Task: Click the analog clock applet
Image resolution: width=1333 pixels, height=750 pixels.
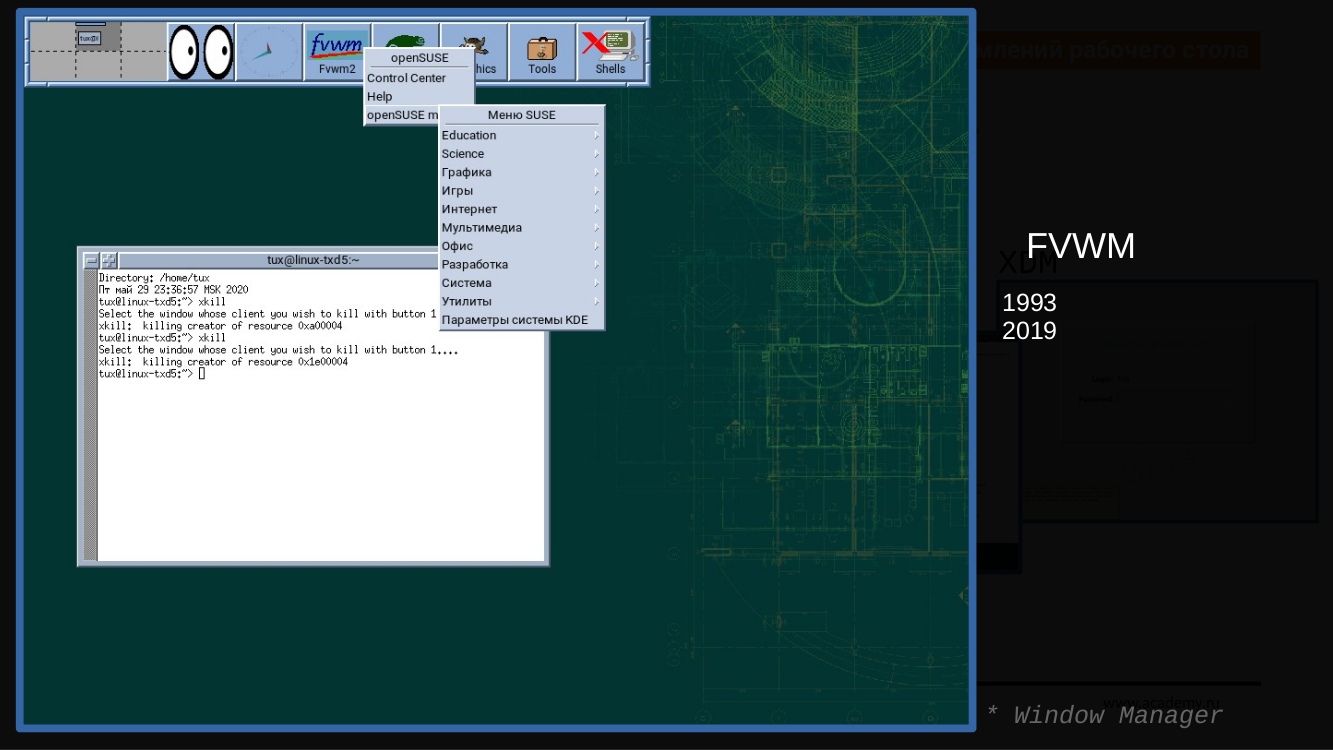Action: (269, 52)
